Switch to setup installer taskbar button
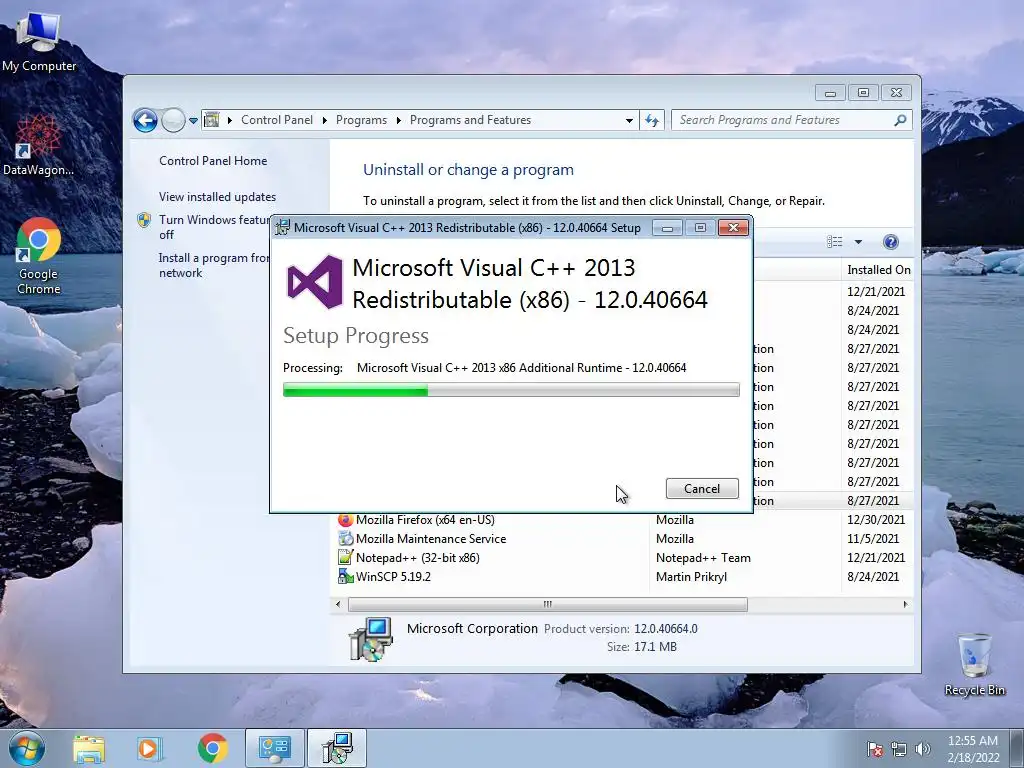The image size is (1024, 768). click(x=337, y=748)
